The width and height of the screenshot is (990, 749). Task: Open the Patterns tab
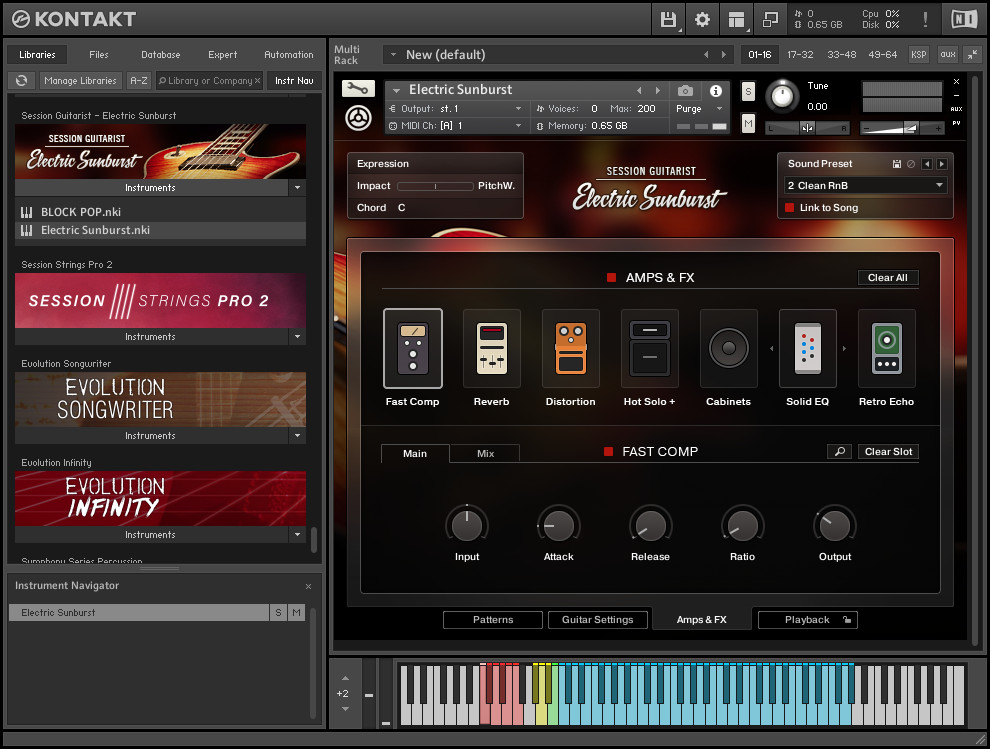point(493,620)
